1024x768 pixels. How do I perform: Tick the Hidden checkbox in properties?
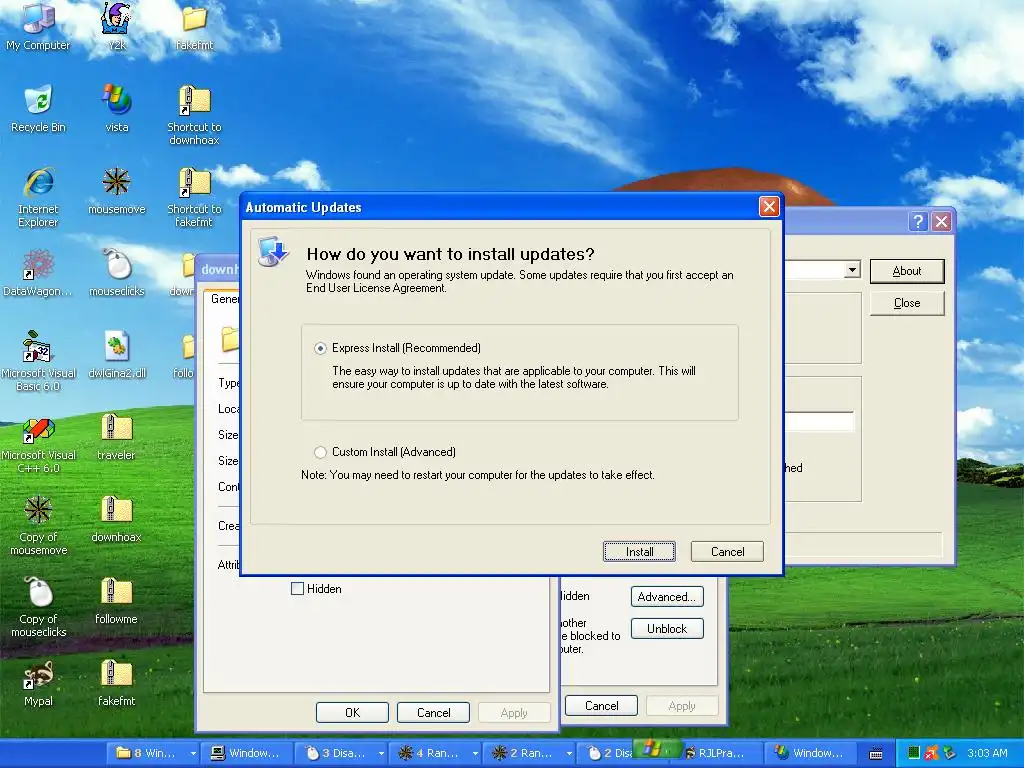coord(297,588)
